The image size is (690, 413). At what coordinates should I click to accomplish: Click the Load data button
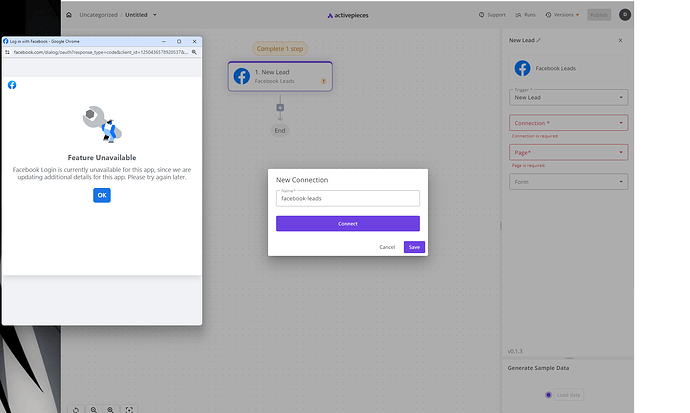[x=569, y=395]
